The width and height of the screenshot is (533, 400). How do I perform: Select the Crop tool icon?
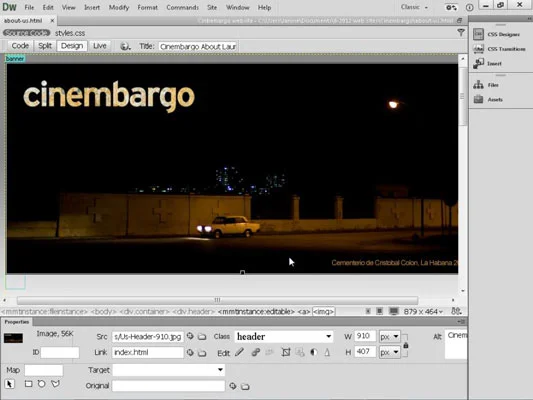[286, 352]
